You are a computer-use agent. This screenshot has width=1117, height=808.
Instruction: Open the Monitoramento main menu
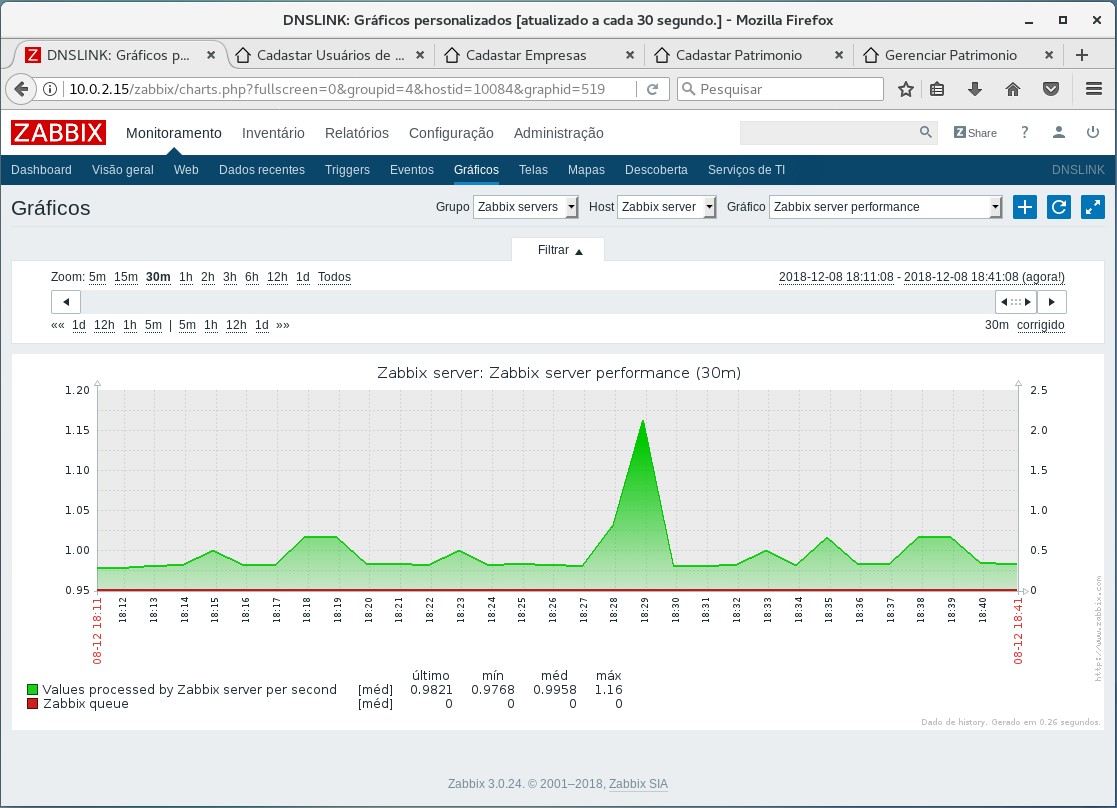(174, 133)
